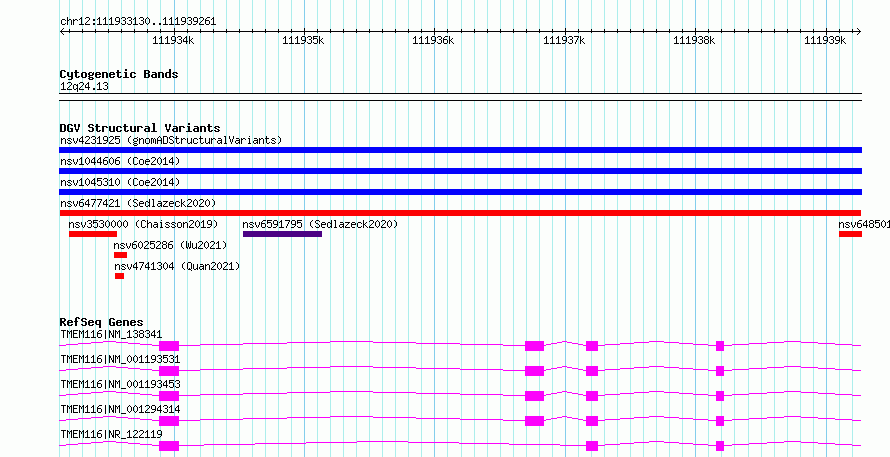This screenshot has width=890, height=457.
Task: Open the DGV Structural Variants track title
Action: pyautogui.click(x=140, y=128)
